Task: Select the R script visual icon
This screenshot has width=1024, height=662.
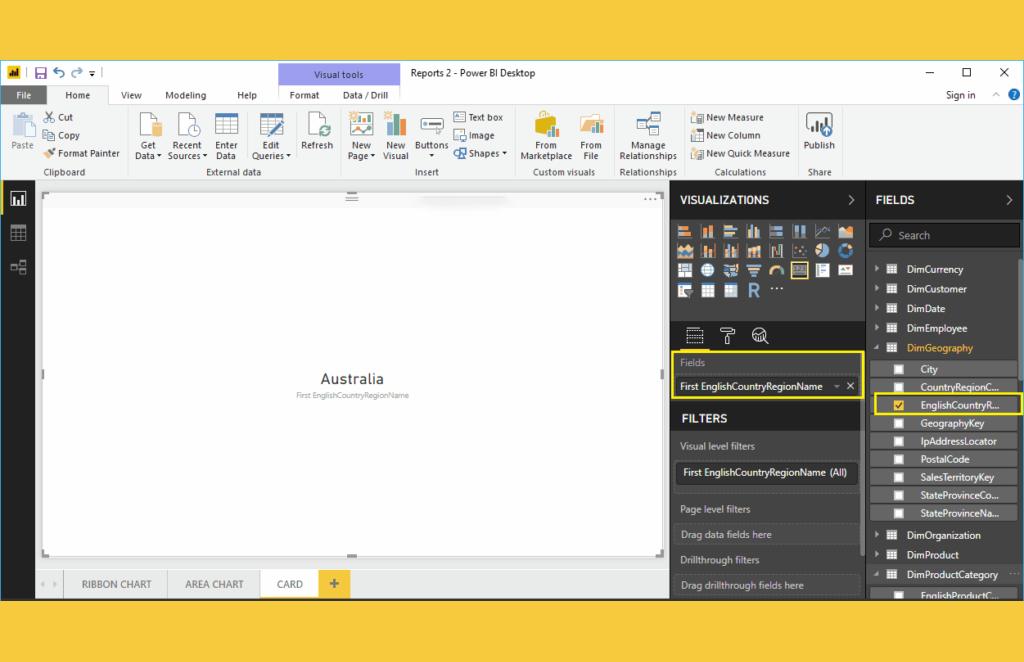Action: (753, 290)
